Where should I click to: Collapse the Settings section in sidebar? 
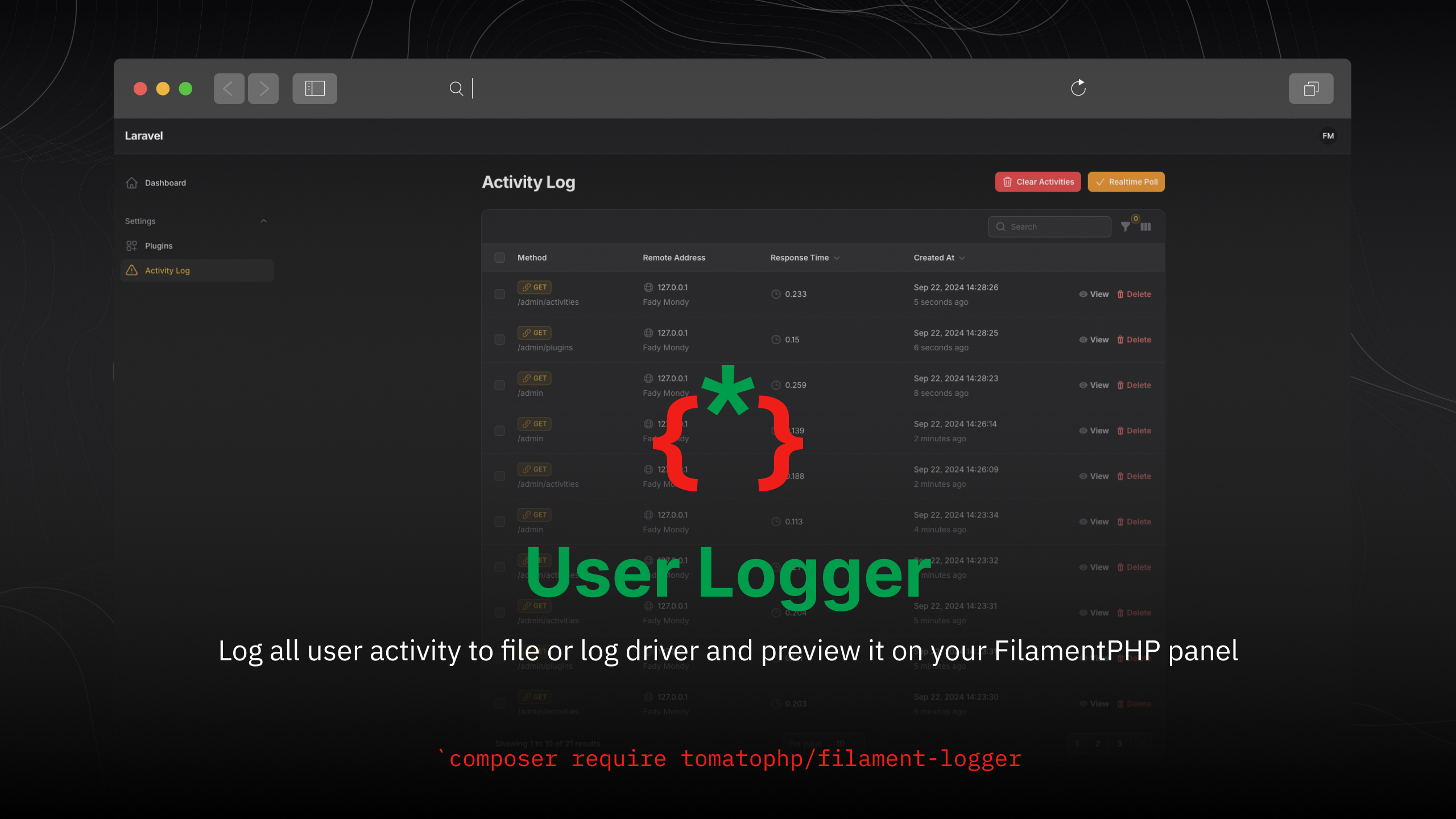[x=263, y=221]
